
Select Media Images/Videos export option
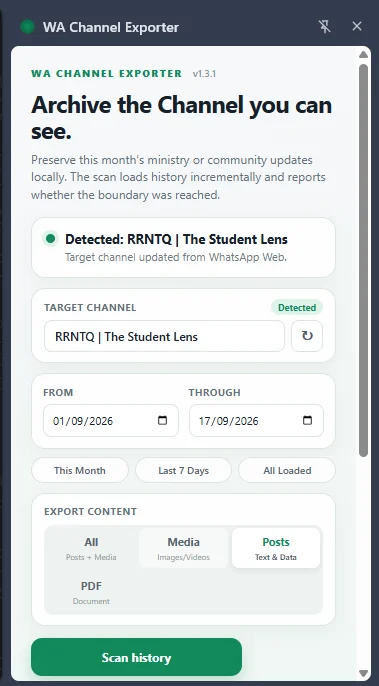pos(183,548)
